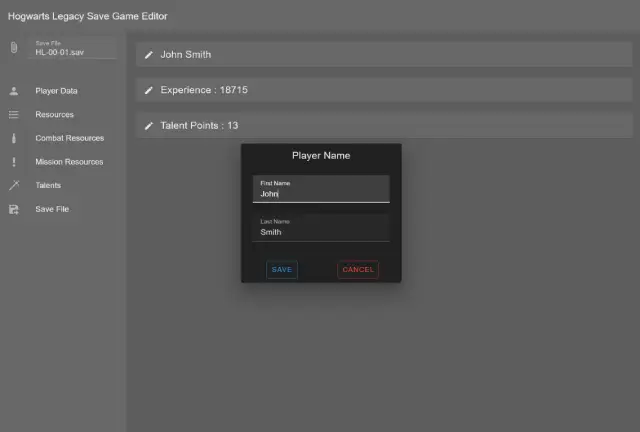640x432 pixels.
Task: Focus the Last Name input field
Action: tap(321, 227)
